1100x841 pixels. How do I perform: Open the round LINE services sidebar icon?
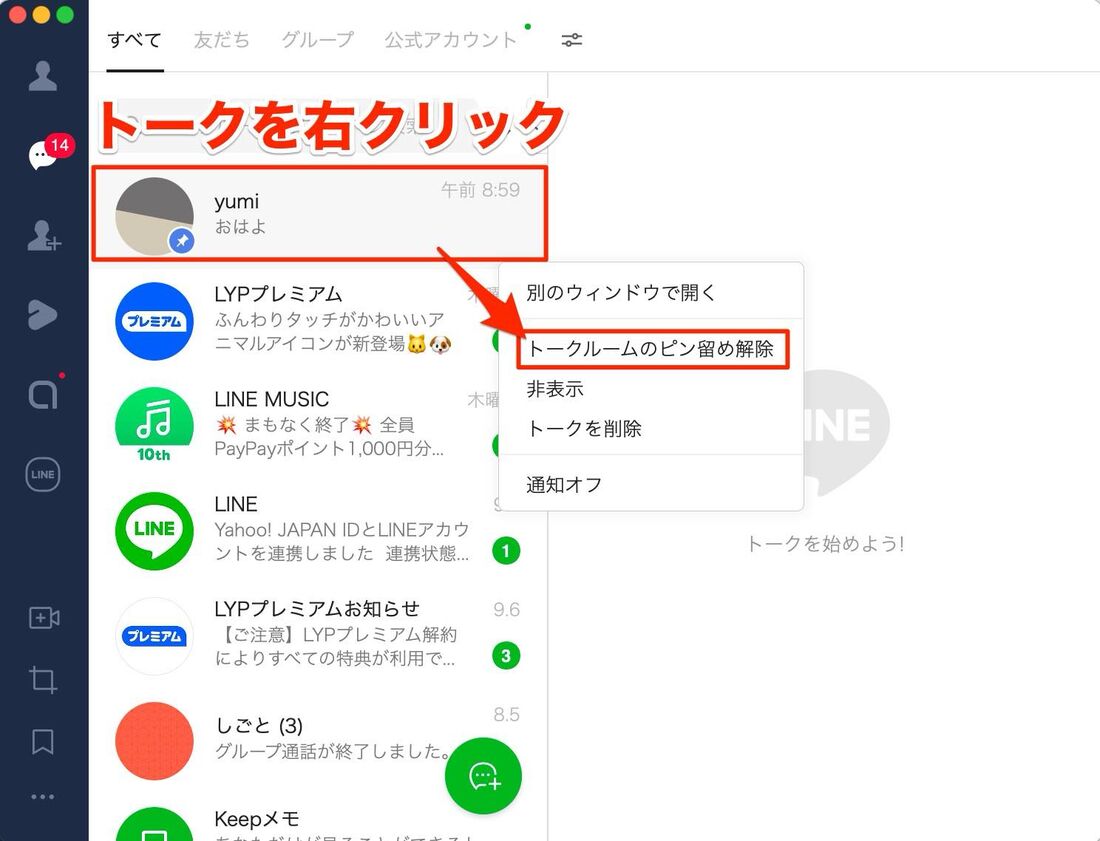tap(43, 475)
